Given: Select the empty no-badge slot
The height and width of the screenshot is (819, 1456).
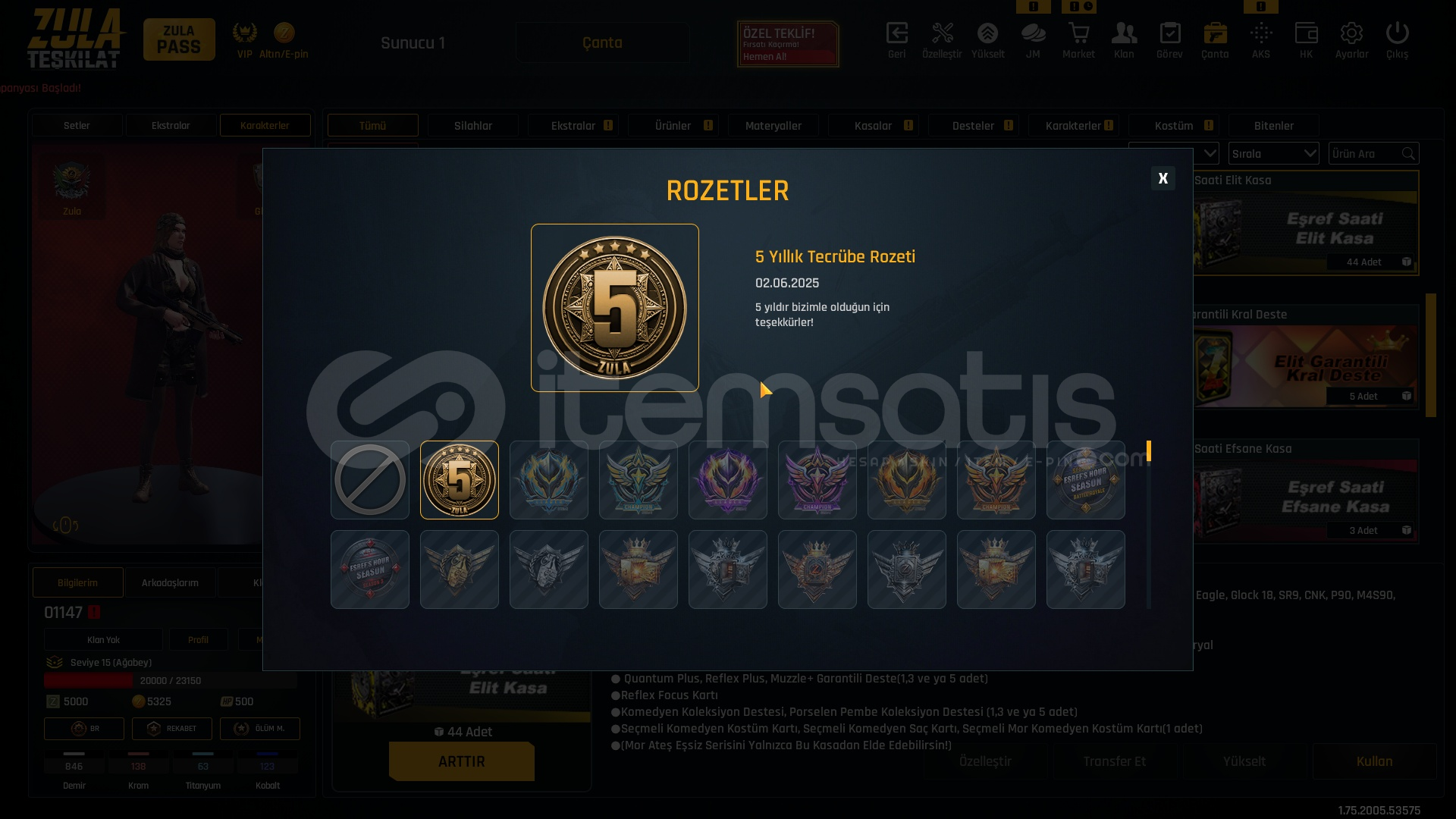Looking at the screenshot, I should pos(370,480).
